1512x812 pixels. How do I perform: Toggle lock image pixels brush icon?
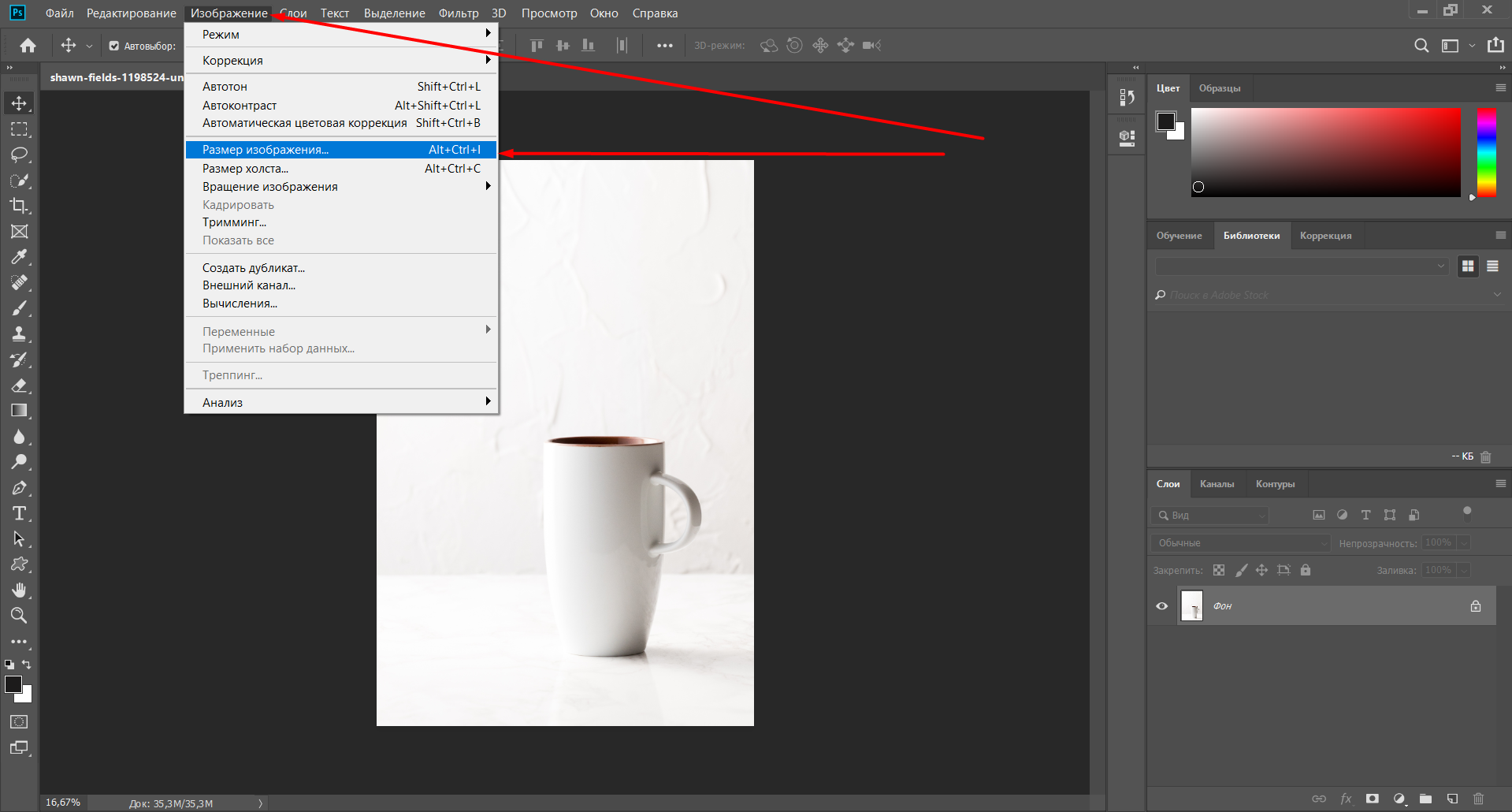click(1241, 570)
